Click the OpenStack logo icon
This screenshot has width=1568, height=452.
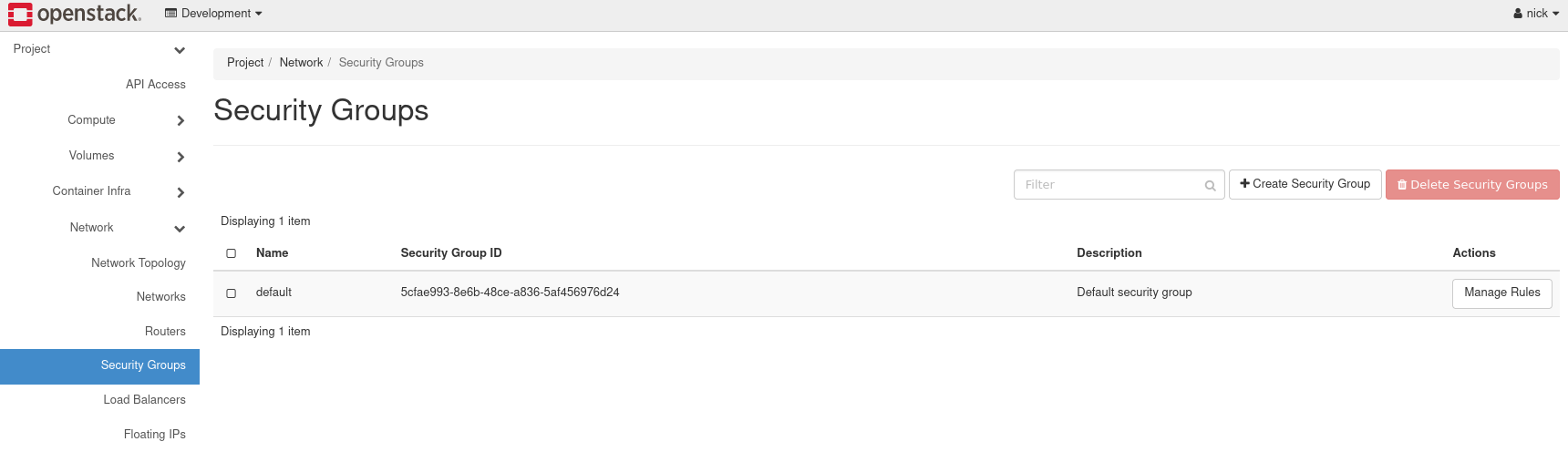point(20,14)
